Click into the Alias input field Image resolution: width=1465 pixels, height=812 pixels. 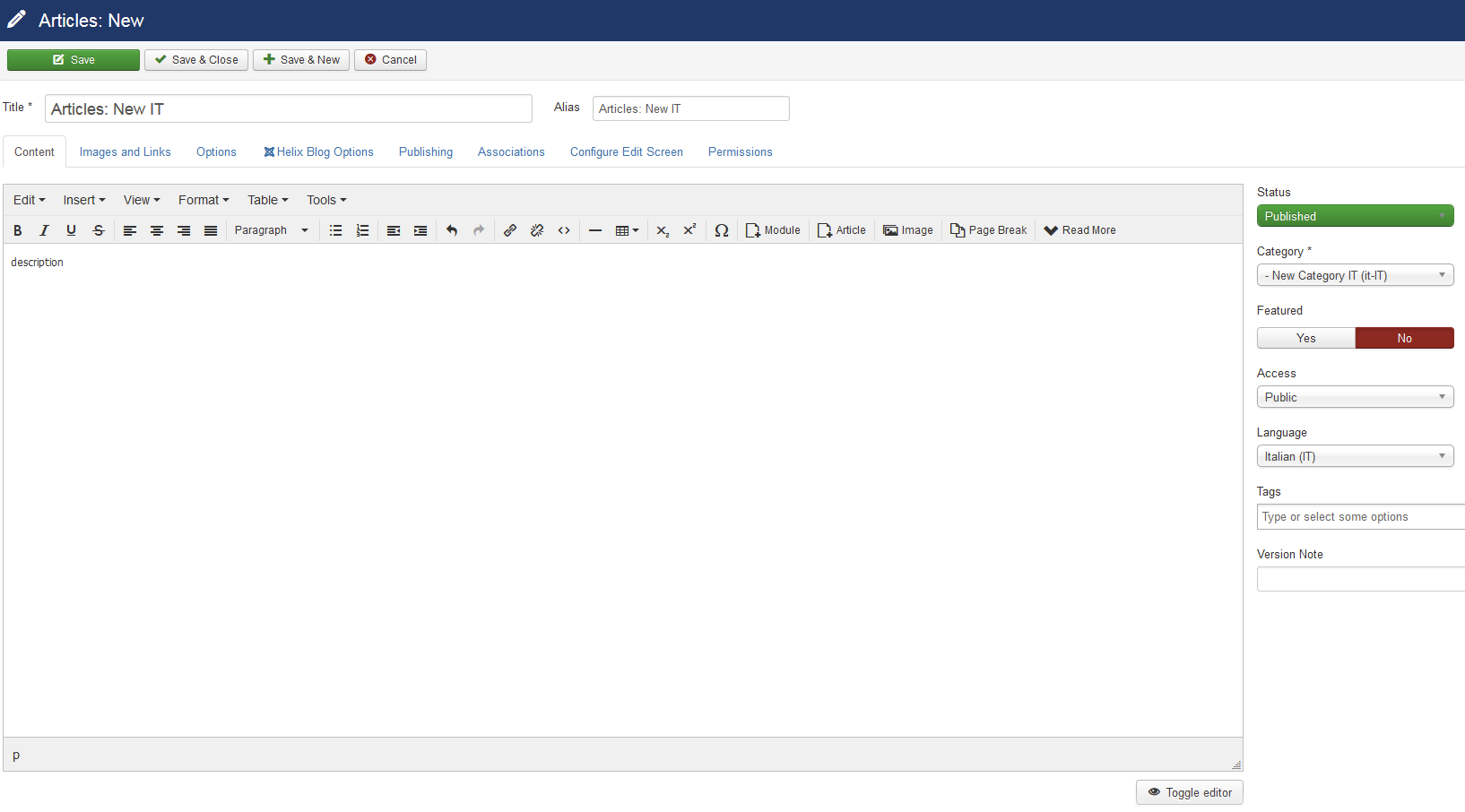click(x=690, y=108)
